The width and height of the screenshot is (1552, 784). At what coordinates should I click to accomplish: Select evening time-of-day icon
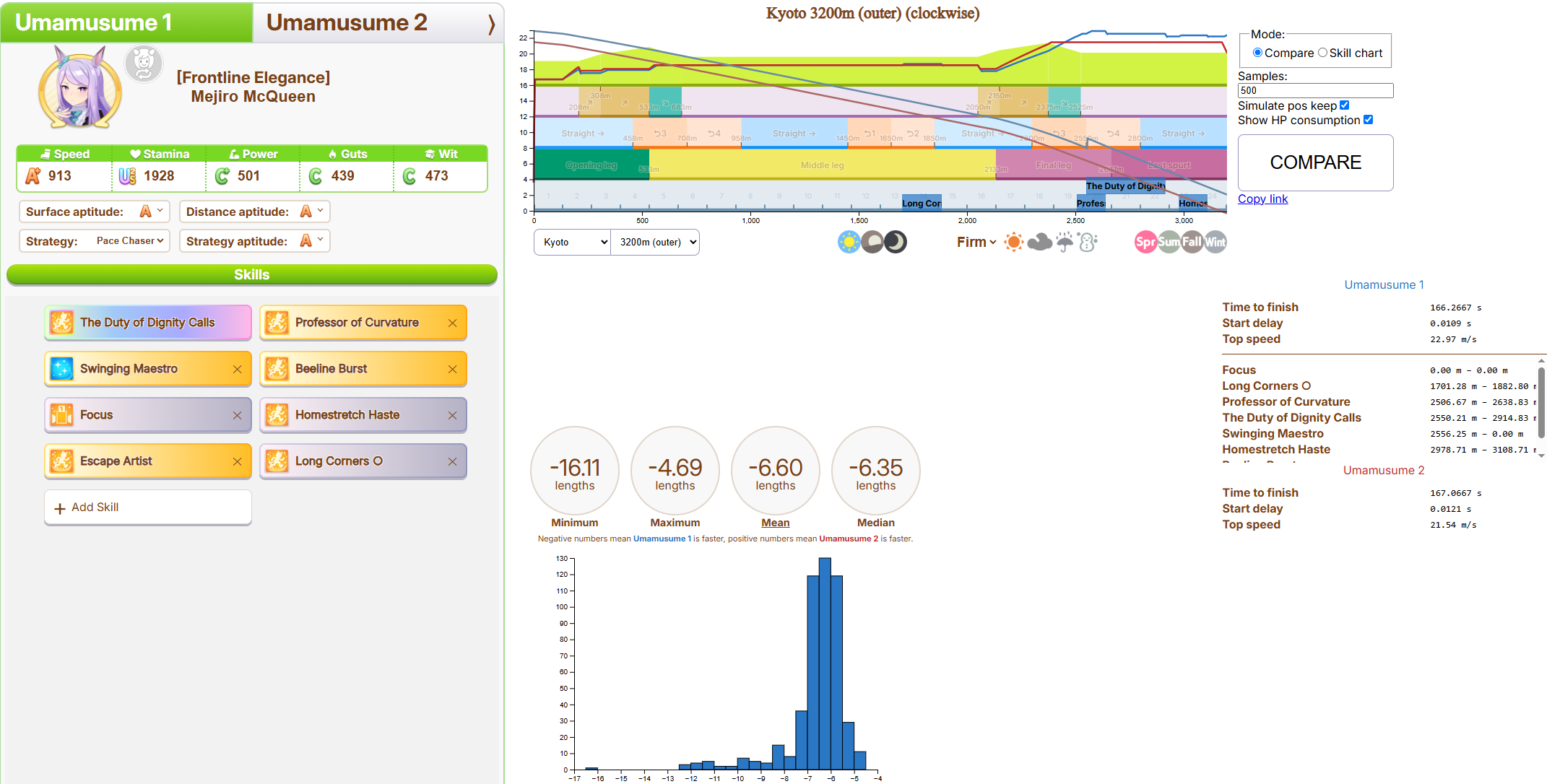point(872,242)
